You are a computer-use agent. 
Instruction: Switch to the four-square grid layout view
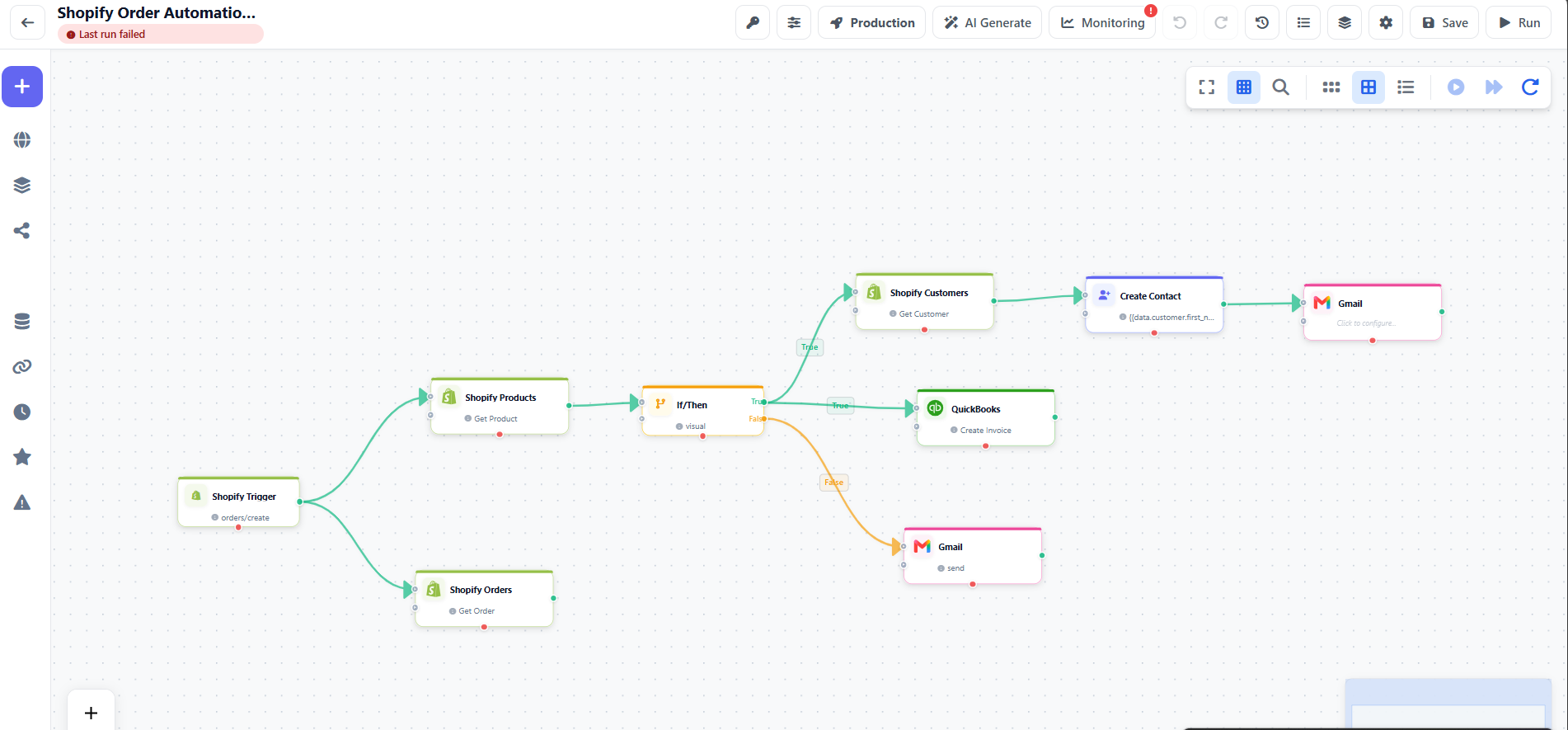(1368, 87)
